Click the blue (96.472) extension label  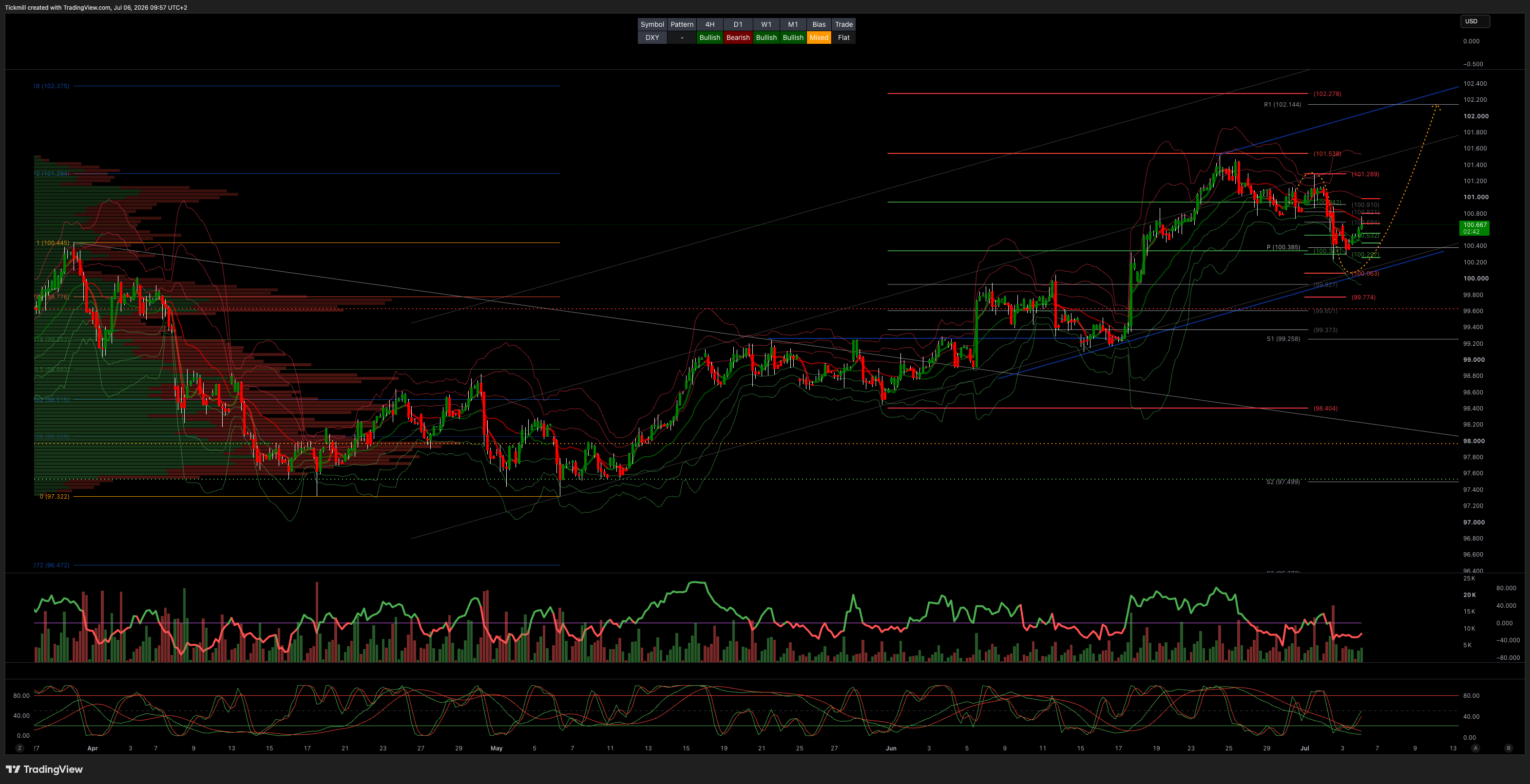point(52,565)
